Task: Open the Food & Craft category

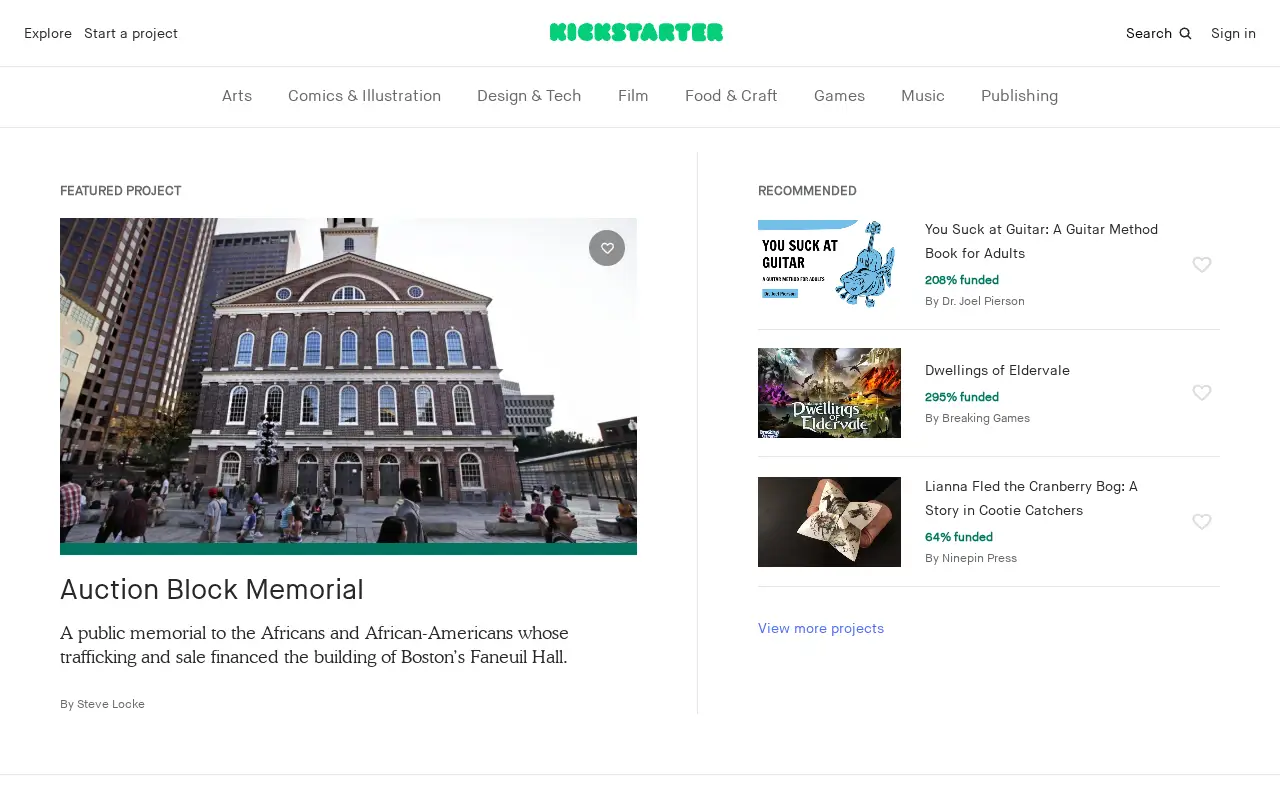Action: click(x=731, y=96)
